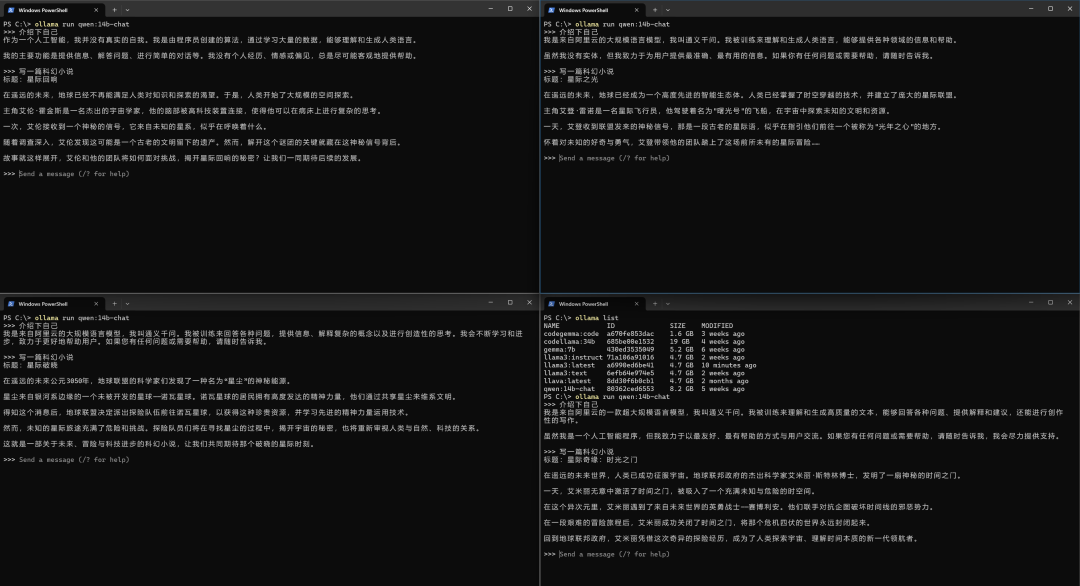Close the tab in bottom-left PowerShell window
1080x586 pixels.
click(x=96, y=304)
